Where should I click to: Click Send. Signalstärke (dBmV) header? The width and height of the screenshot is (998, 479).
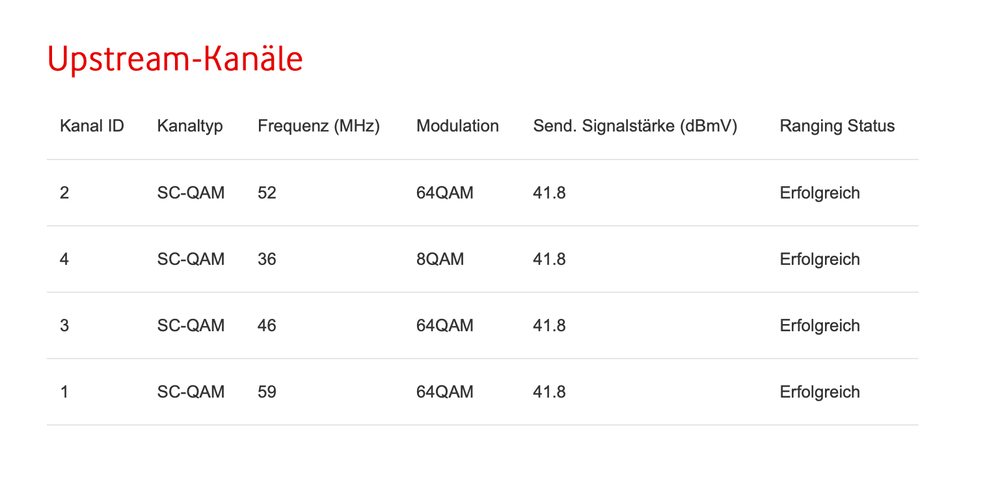635,126
